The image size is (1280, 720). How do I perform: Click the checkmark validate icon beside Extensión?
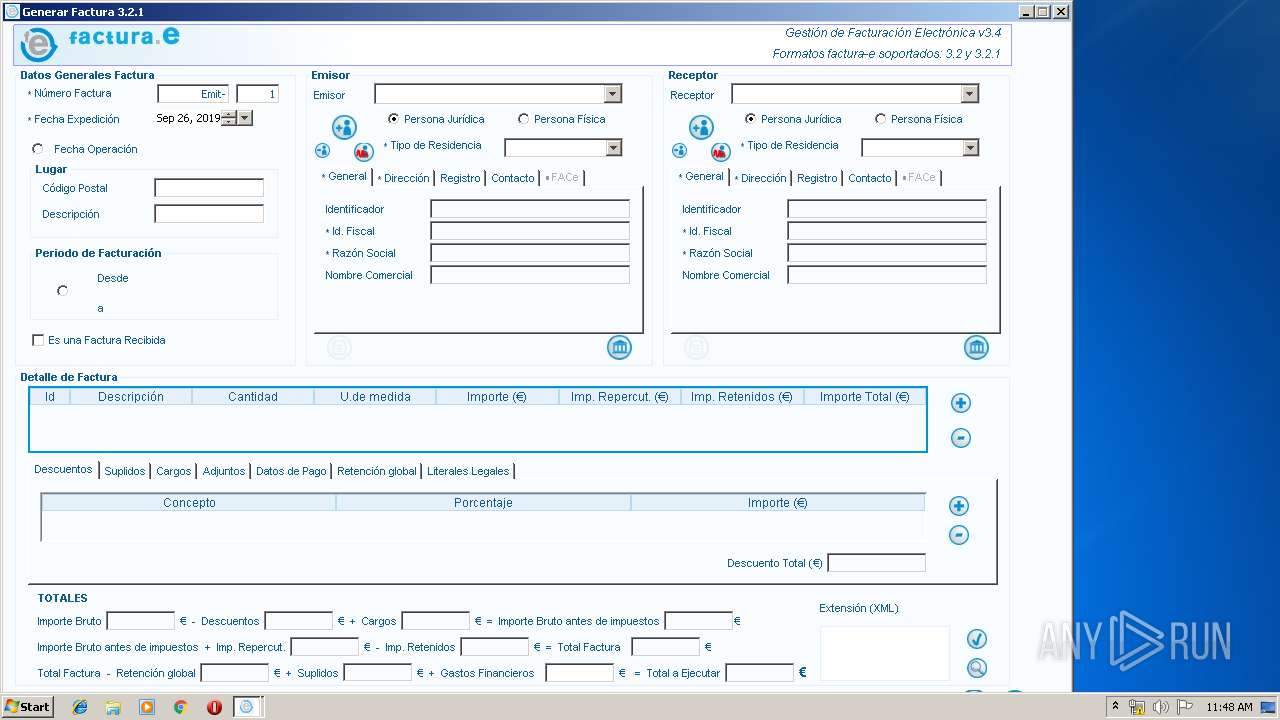click(x=977, y=639)
